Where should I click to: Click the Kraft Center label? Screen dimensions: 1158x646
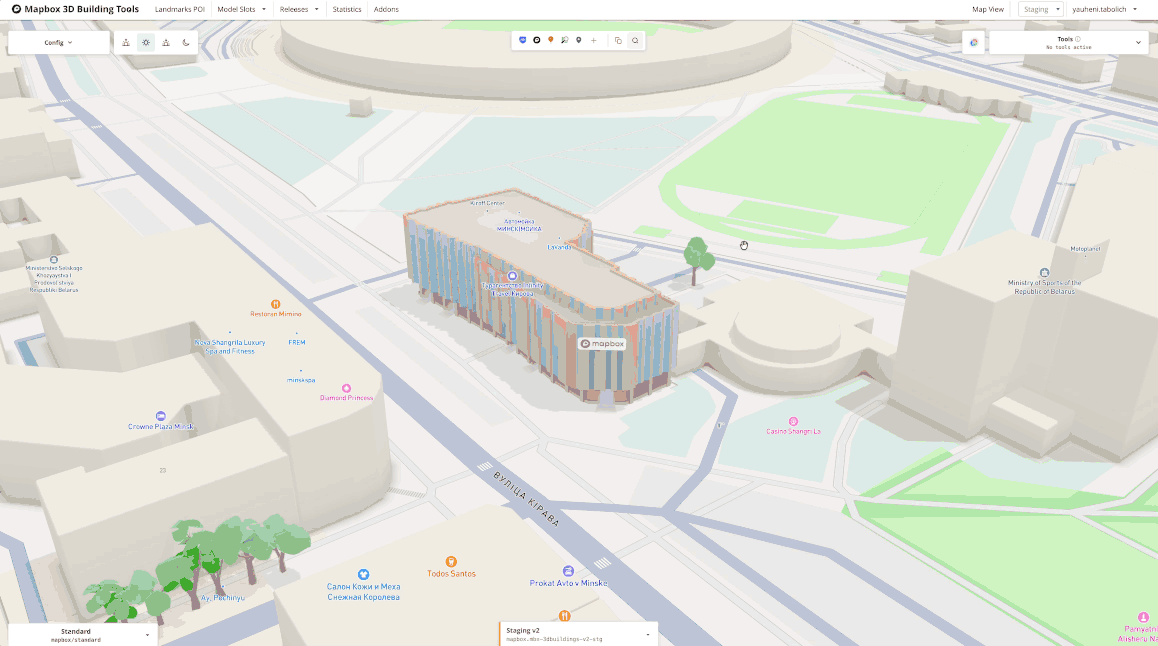click(487, 203)
